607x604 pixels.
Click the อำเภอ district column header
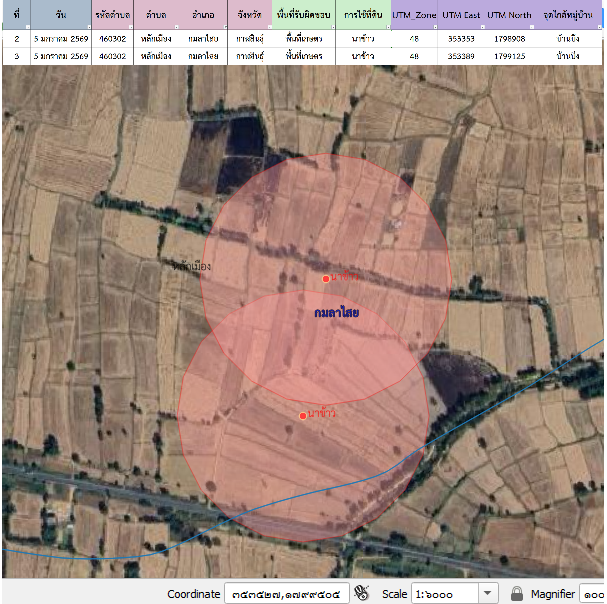coord(204,16)
